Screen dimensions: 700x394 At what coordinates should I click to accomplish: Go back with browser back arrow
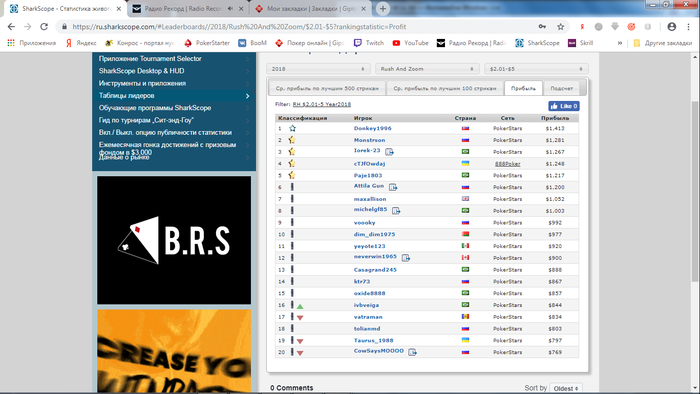pos(11,27)
